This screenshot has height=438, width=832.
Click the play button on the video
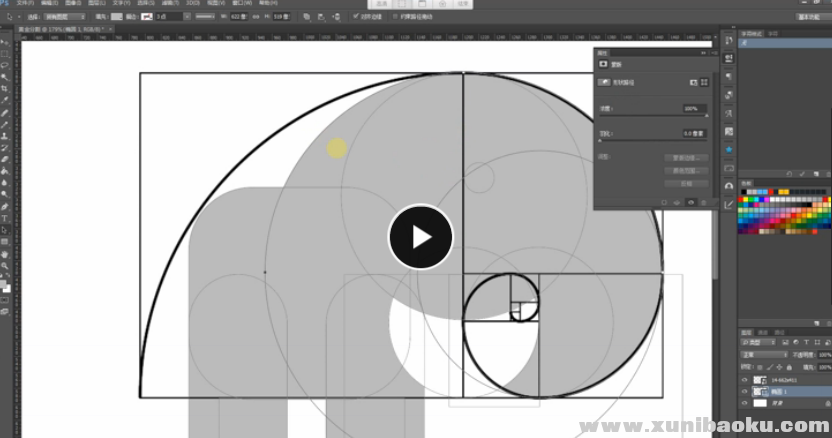(x=420, y=237)
